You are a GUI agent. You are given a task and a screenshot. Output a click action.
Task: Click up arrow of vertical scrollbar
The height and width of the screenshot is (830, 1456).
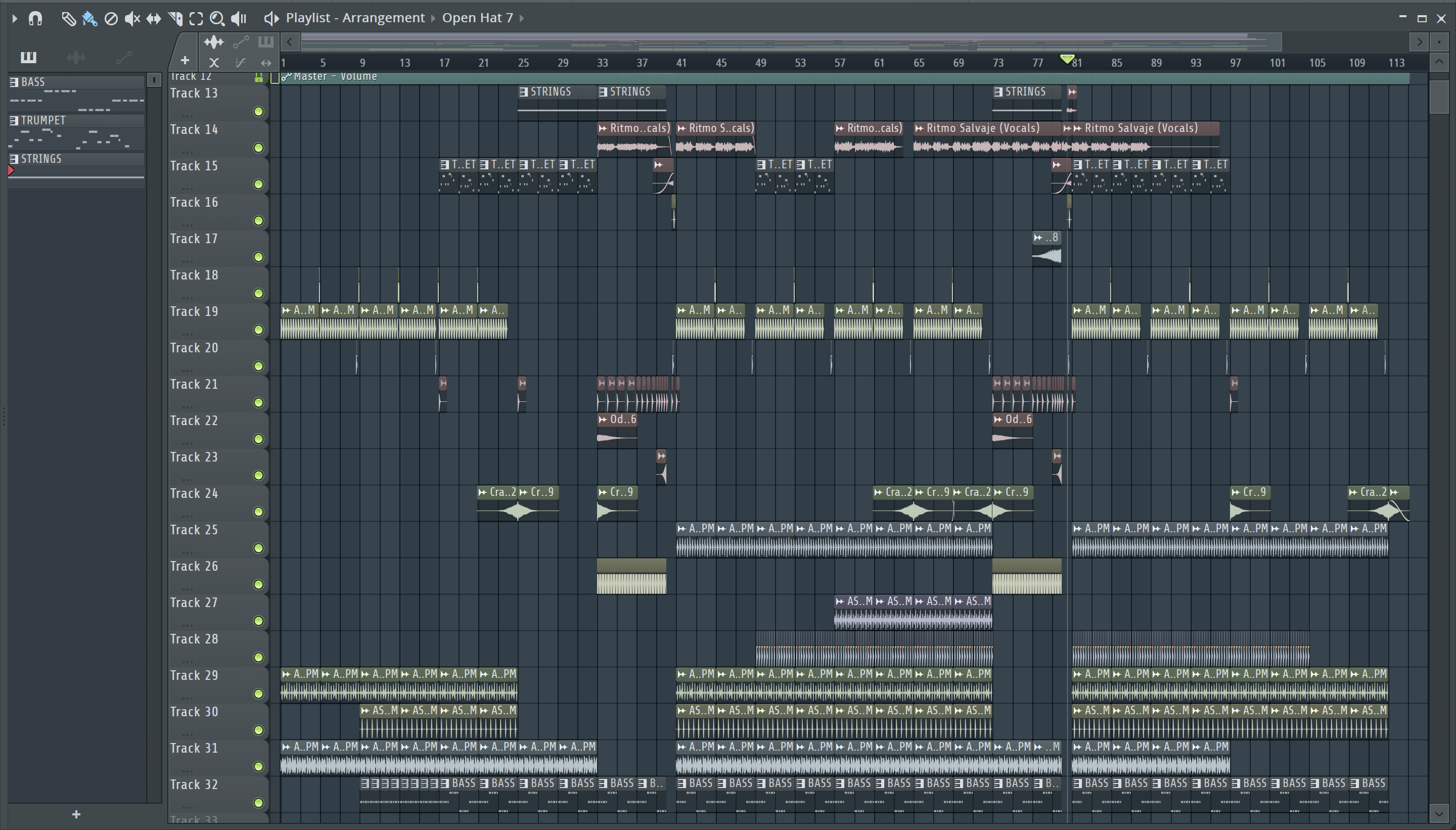click(1439, 62)
